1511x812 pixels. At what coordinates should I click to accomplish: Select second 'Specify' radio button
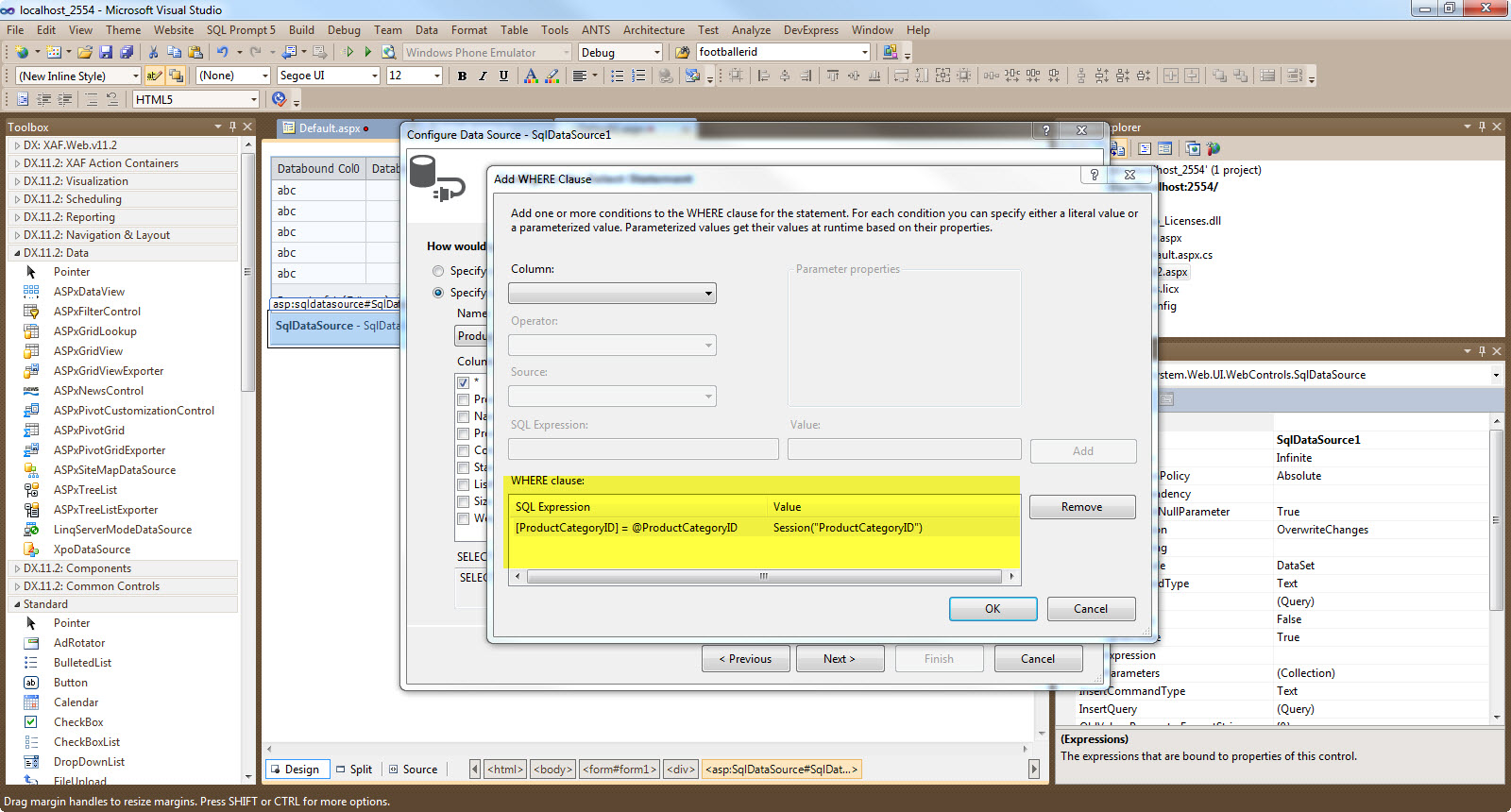[x=438, y=293]
